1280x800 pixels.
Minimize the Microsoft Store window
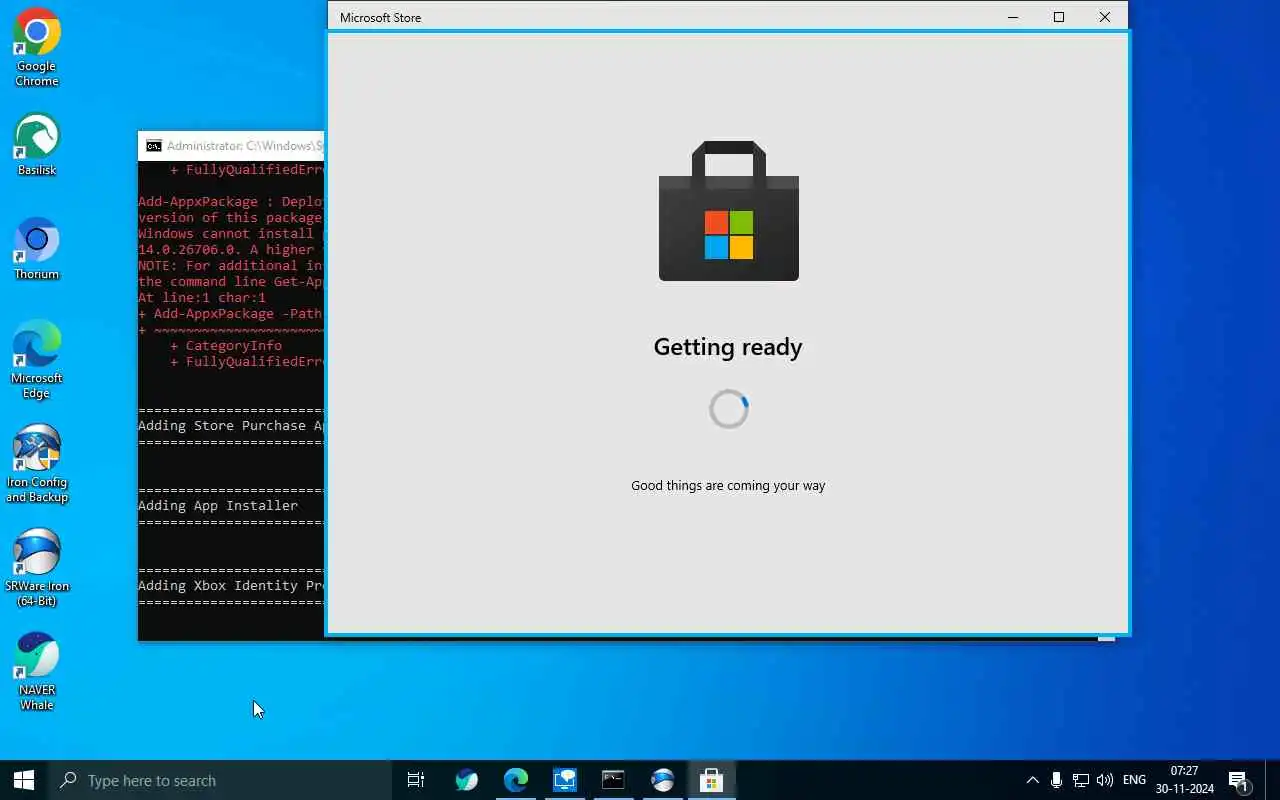(1013, 17)
